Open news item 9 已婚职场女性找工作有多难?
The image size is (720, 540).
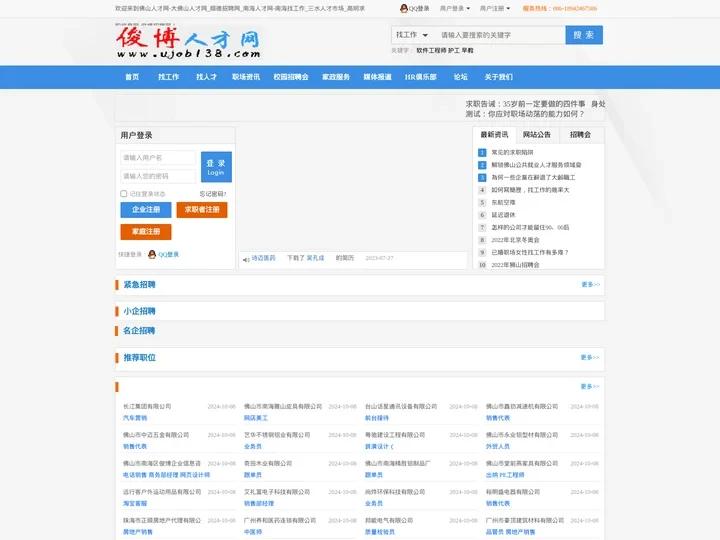point(530,253)
